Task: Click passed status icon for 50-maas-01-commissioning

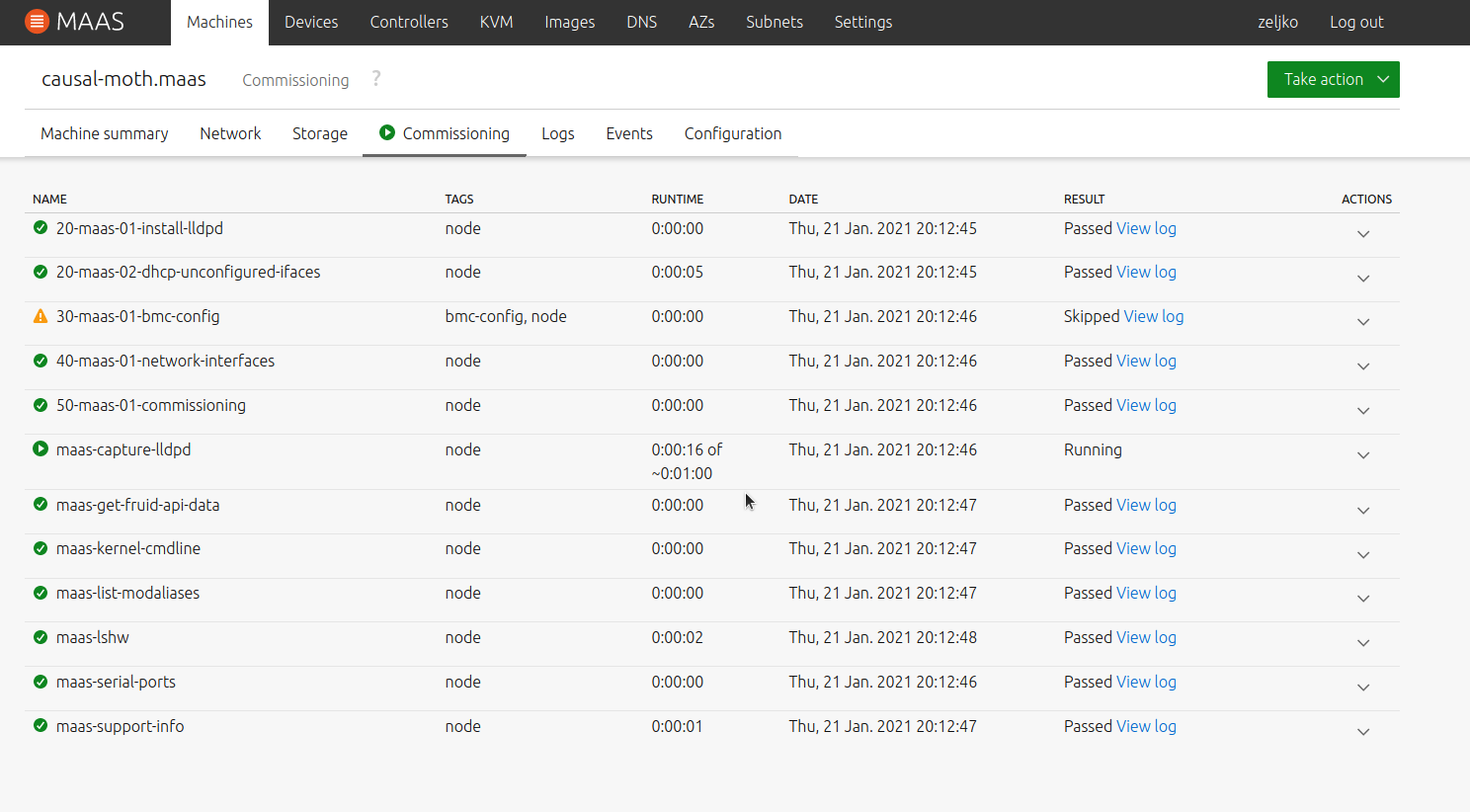Action: [41, 405]
